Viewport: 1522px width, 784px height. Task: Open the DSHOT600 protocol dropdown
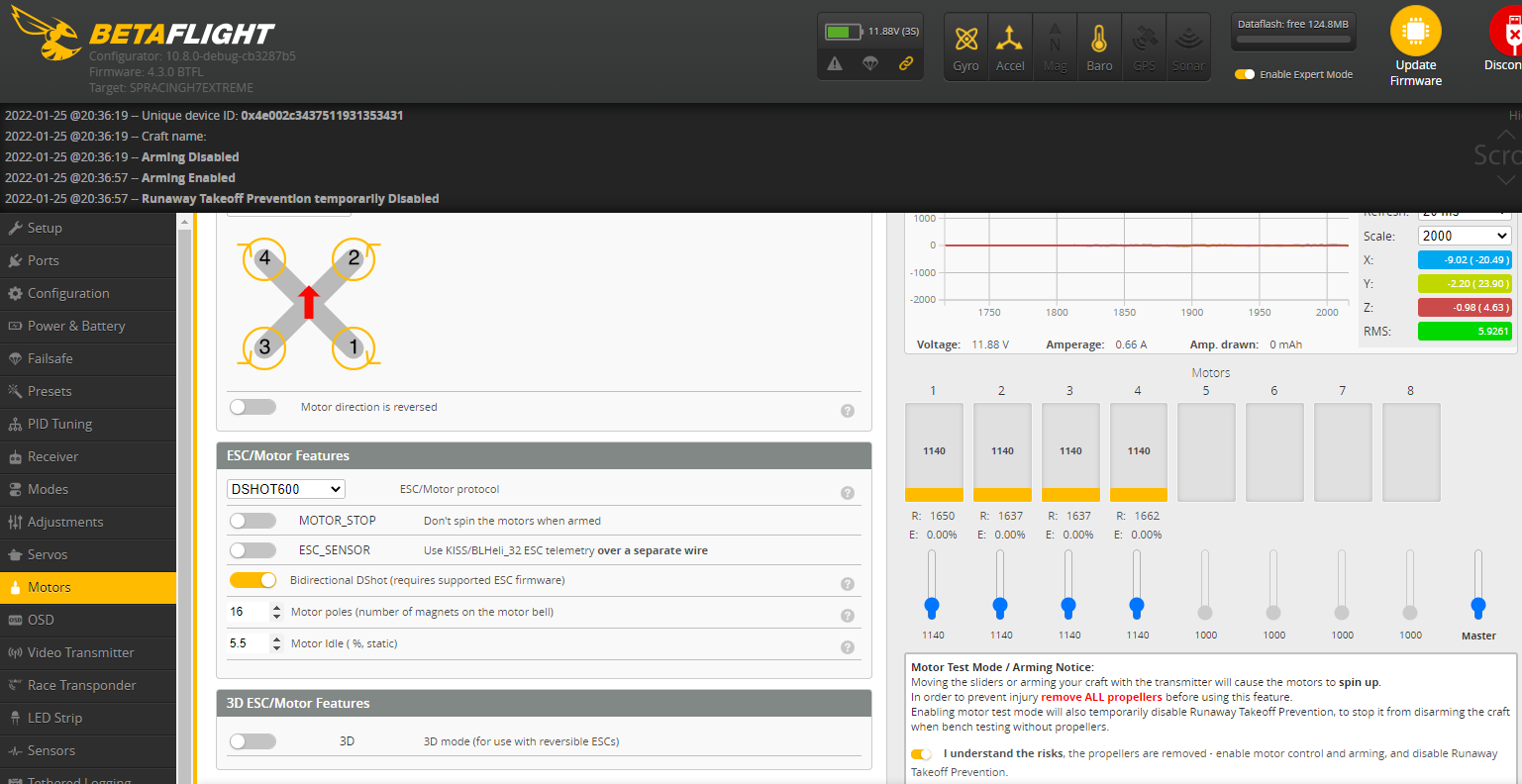pyautogui.click(x=285, y=489)
